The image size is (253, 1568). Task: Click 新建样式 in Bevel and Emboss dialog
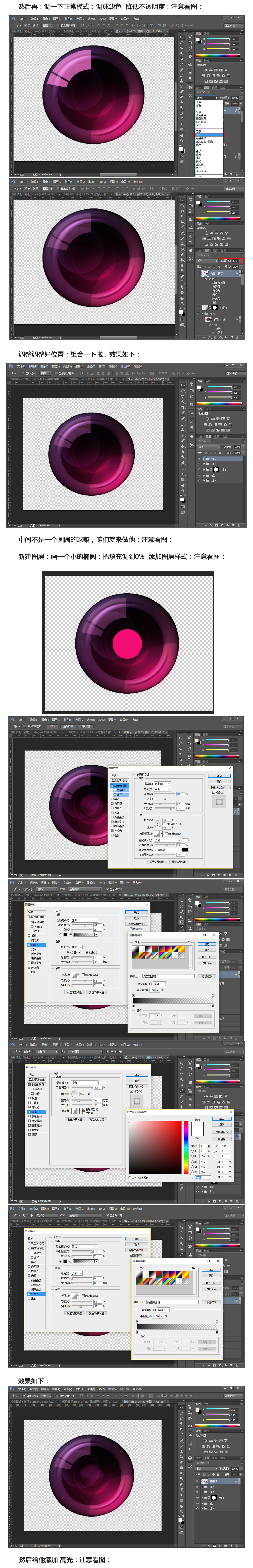tap(219, 787)
